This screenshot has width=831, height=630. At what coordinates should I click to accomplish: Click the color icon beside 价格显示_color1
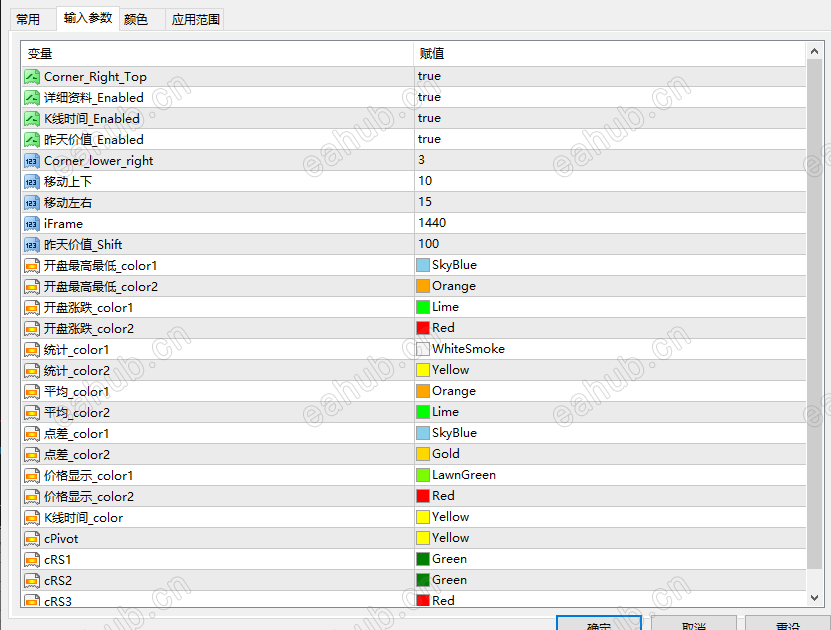pos(32,476)
